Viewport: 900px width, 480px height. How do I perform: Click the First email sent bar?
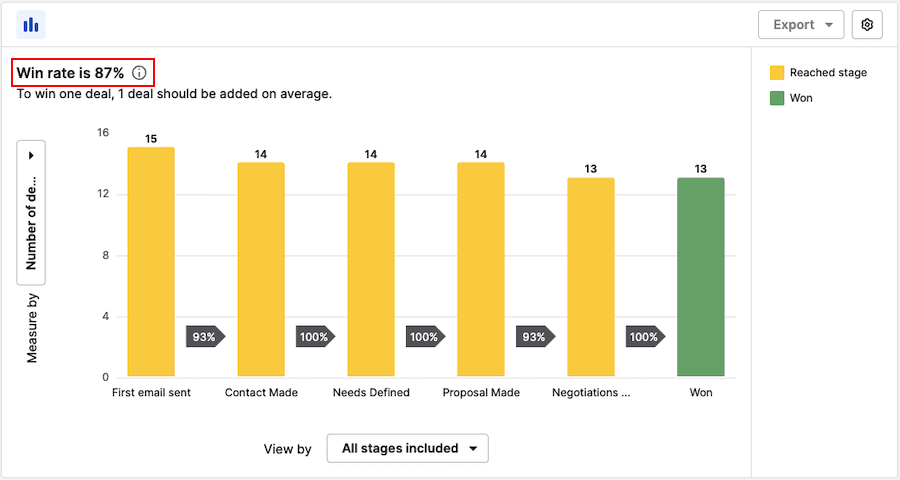[x=151, y=262]
